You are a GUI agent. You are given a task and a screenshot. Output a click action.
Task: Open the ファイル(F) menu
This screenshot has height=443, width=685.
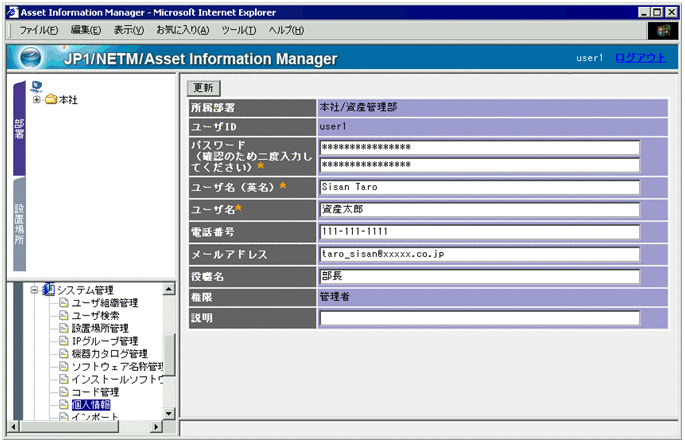click(x=38, y=30)
